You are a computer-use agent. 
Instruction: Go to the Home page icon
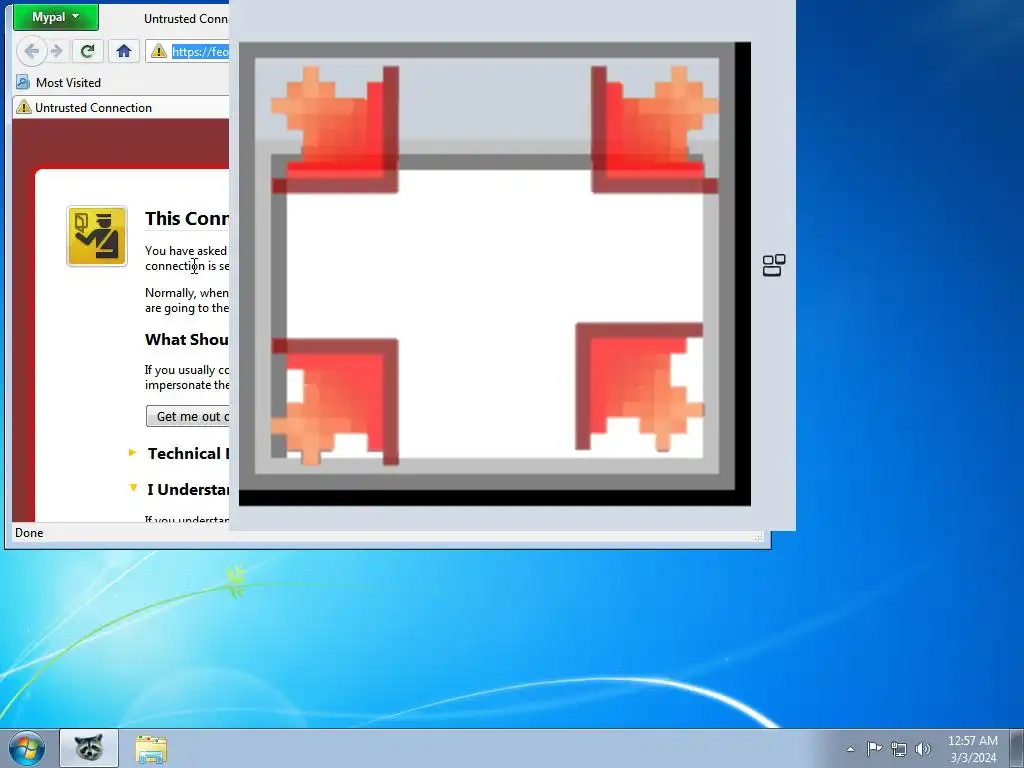[x=123, y=51]
